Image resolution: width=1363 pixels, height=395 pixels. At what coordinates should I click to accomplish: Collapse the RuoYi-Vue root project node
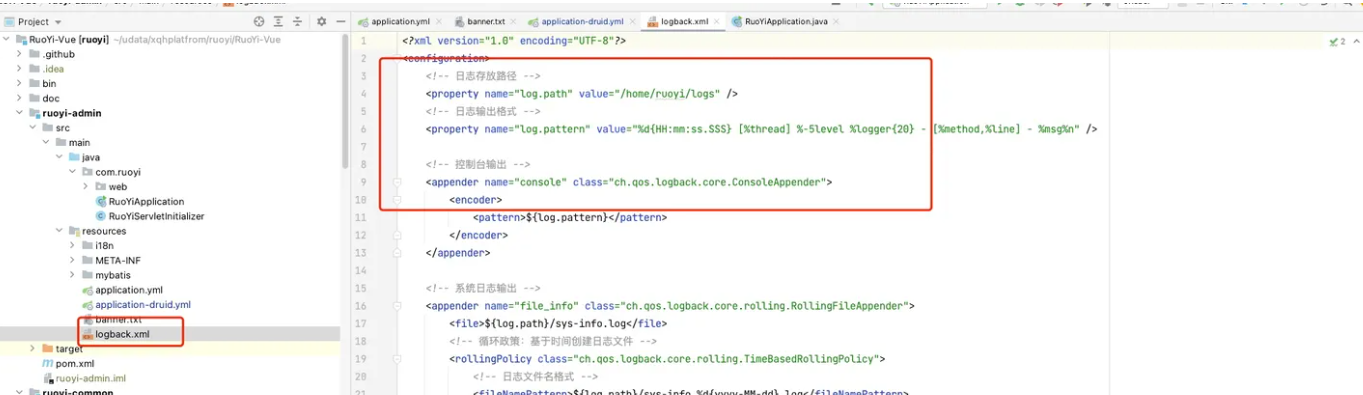coord(7,39)
